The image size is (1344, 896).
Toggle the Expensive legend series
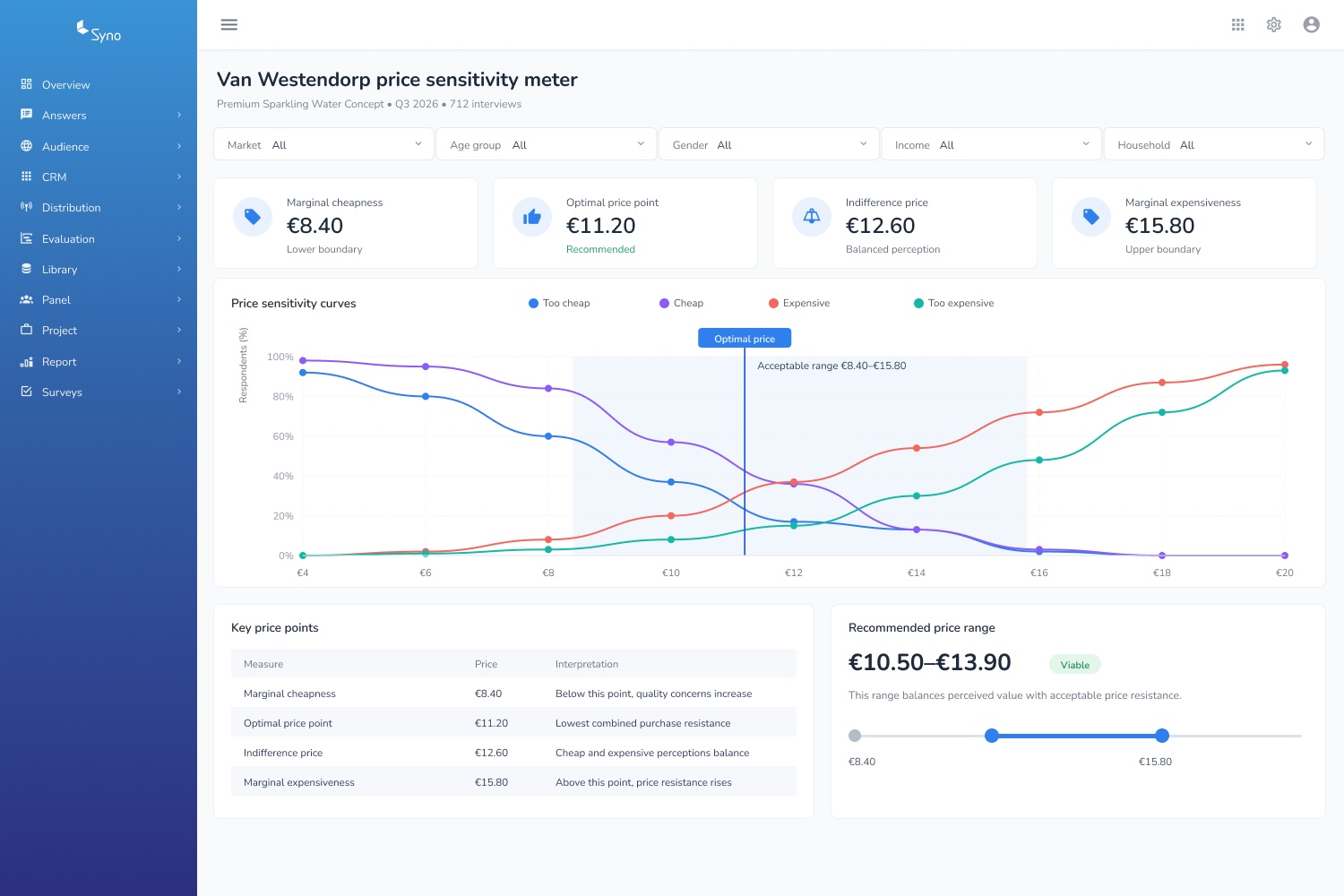799,303
